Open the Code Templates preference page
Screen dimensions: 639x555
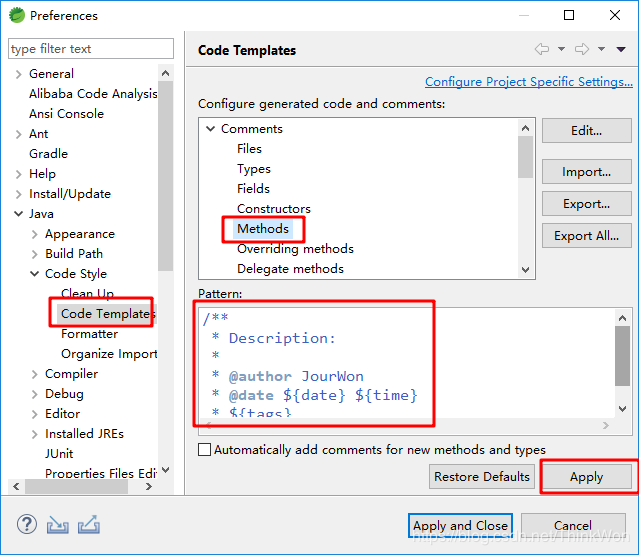click(108, 313)
